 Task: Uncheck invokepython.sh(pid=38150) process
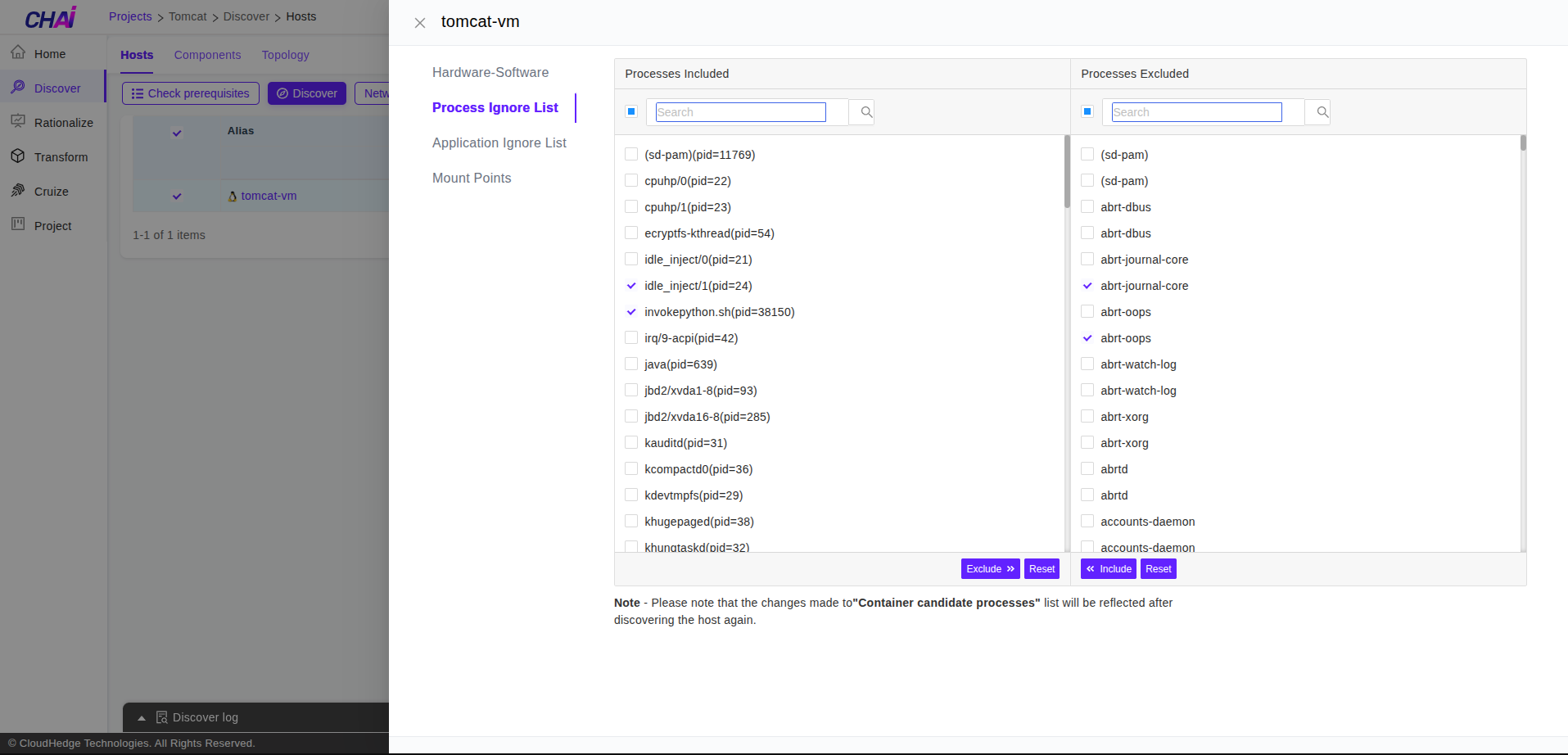coord(631,312)
